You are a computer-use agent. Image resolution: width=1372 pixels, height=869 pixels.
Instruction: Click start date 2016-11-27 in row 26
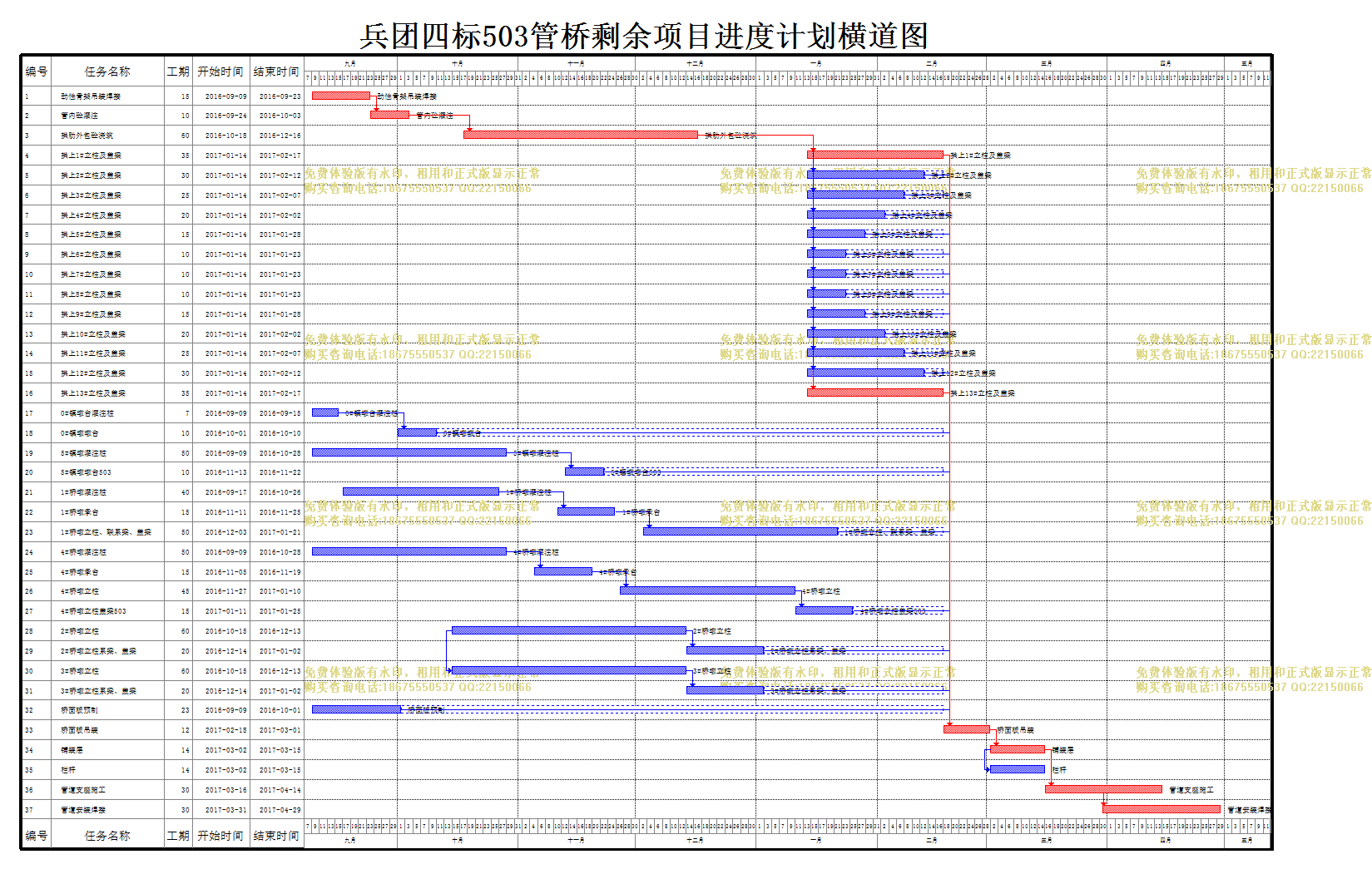pos(226,591)
